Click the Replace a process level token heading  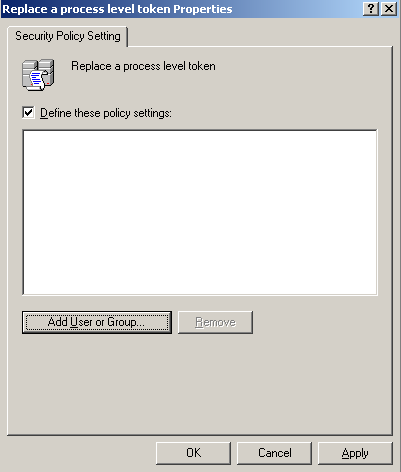tap(143, 66)
